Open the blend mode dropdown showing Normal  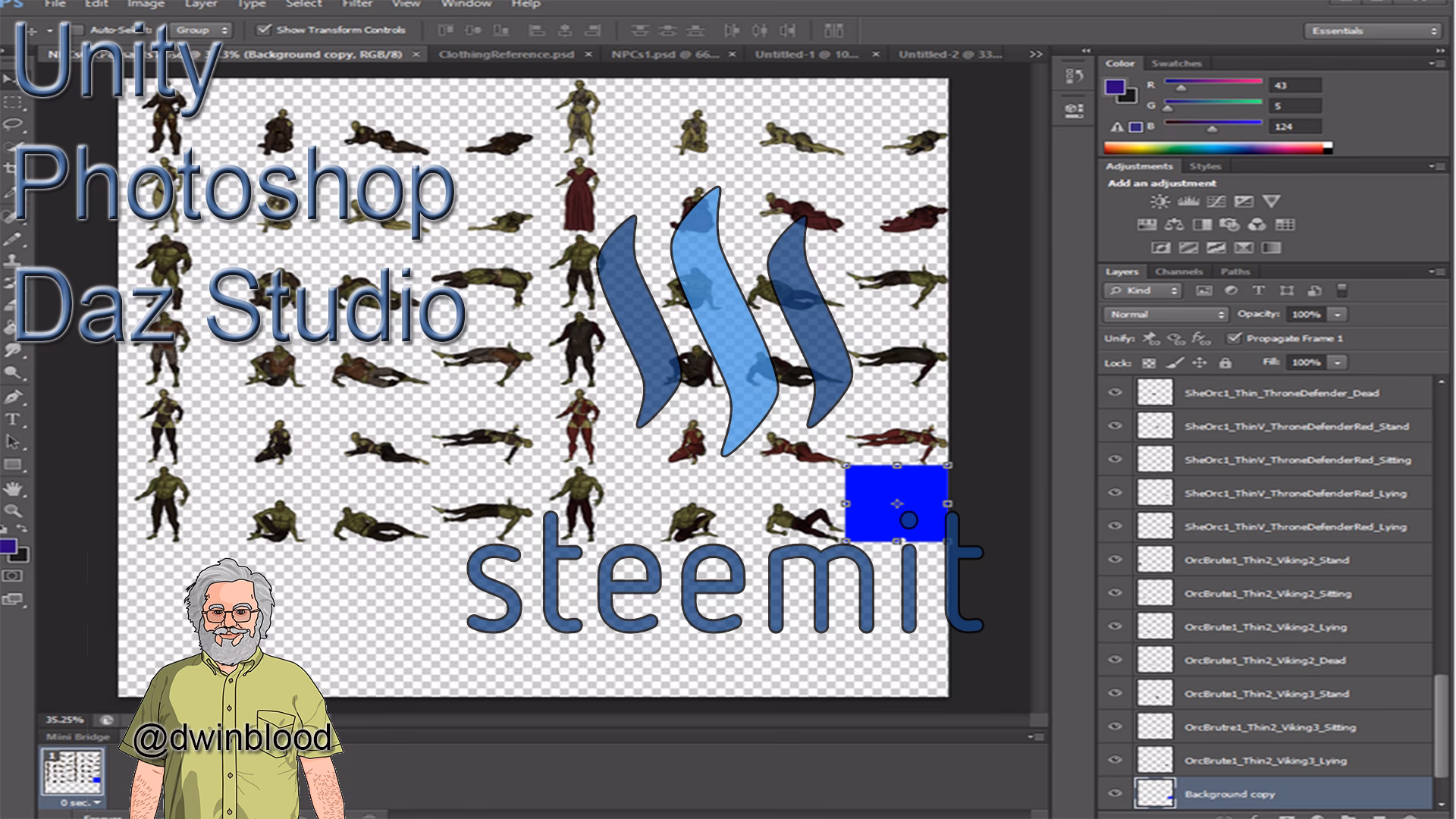click(x=1164, y=314)
